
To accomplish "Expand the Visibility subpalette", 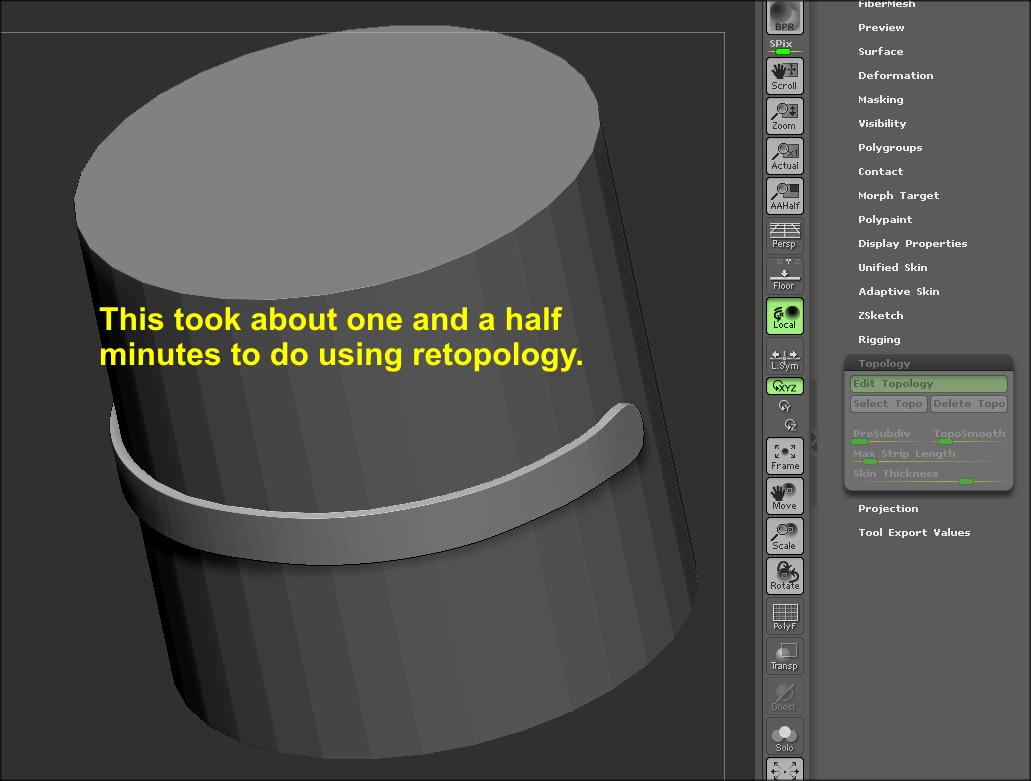I will (882, 124).
